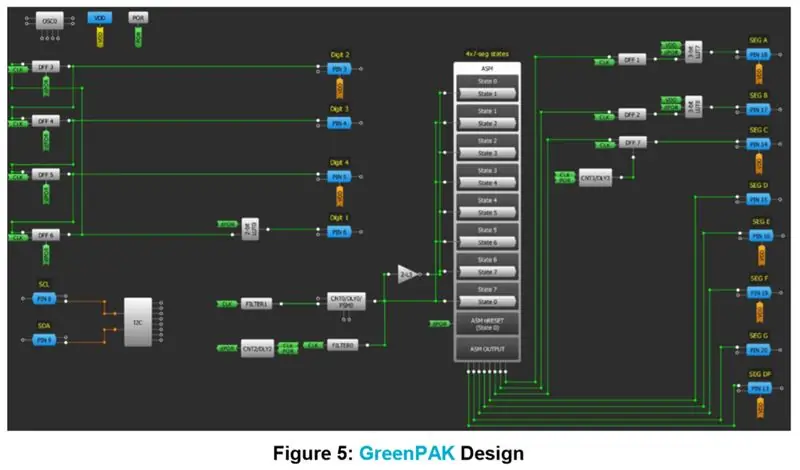800x470 pixels.
Task: Select the yellow VDD tag under the VDD block
Action: coord(100,37)
